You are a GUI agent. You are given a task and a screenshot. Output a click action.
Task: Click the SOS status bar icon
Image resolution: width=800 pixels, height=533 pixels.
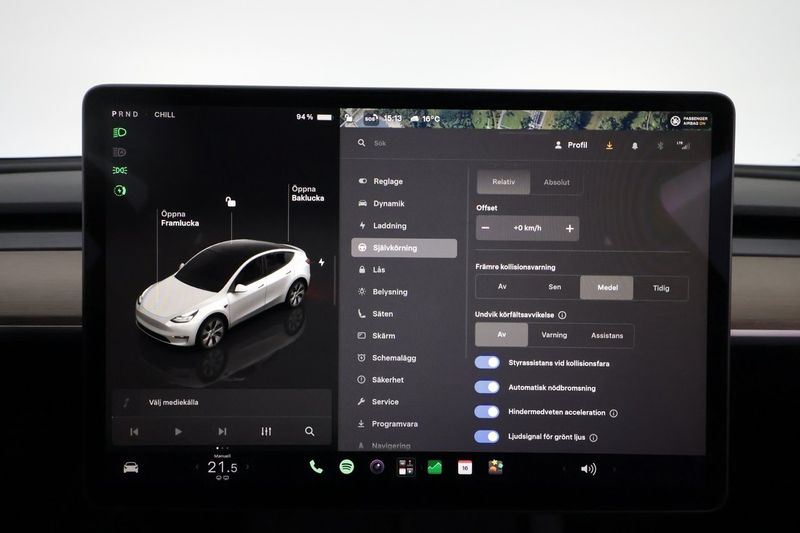point(371,119)
